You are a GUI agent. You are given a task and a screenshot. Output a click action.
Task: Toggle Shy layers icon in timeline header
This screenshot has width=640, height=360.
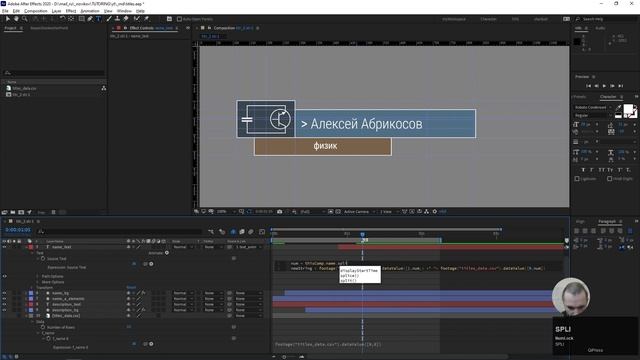(233, 232)
